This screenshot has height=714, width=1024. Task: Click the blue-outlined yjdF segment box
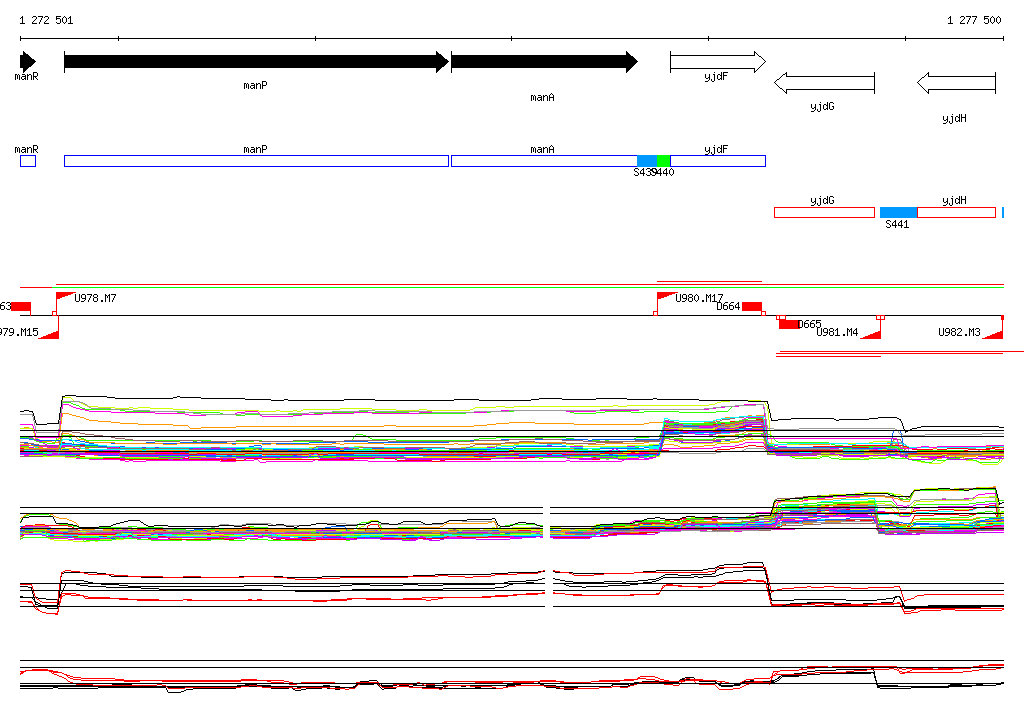click(x=718, y=161)
